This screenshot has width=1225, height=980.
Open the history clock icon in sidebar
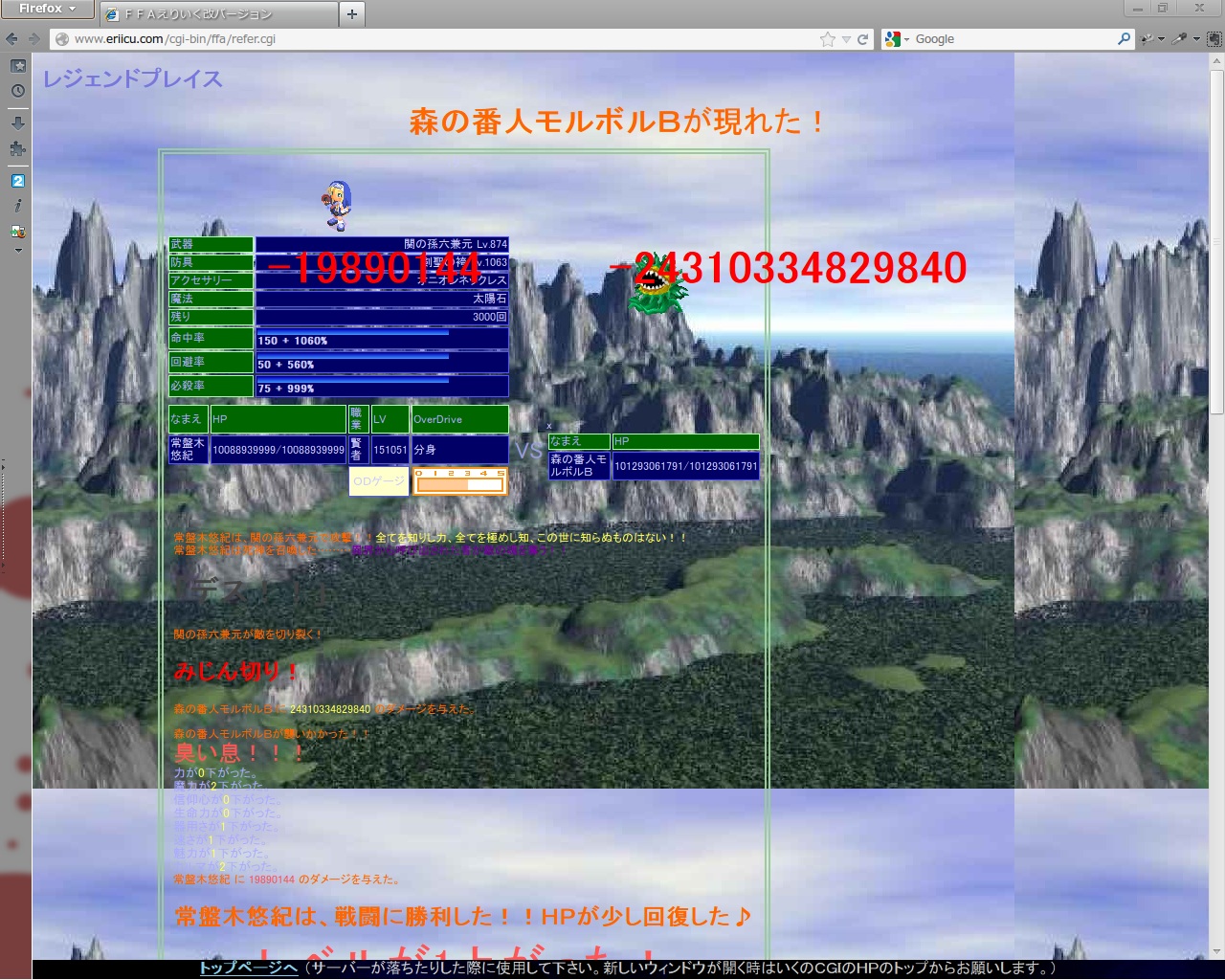click(17, 91)
